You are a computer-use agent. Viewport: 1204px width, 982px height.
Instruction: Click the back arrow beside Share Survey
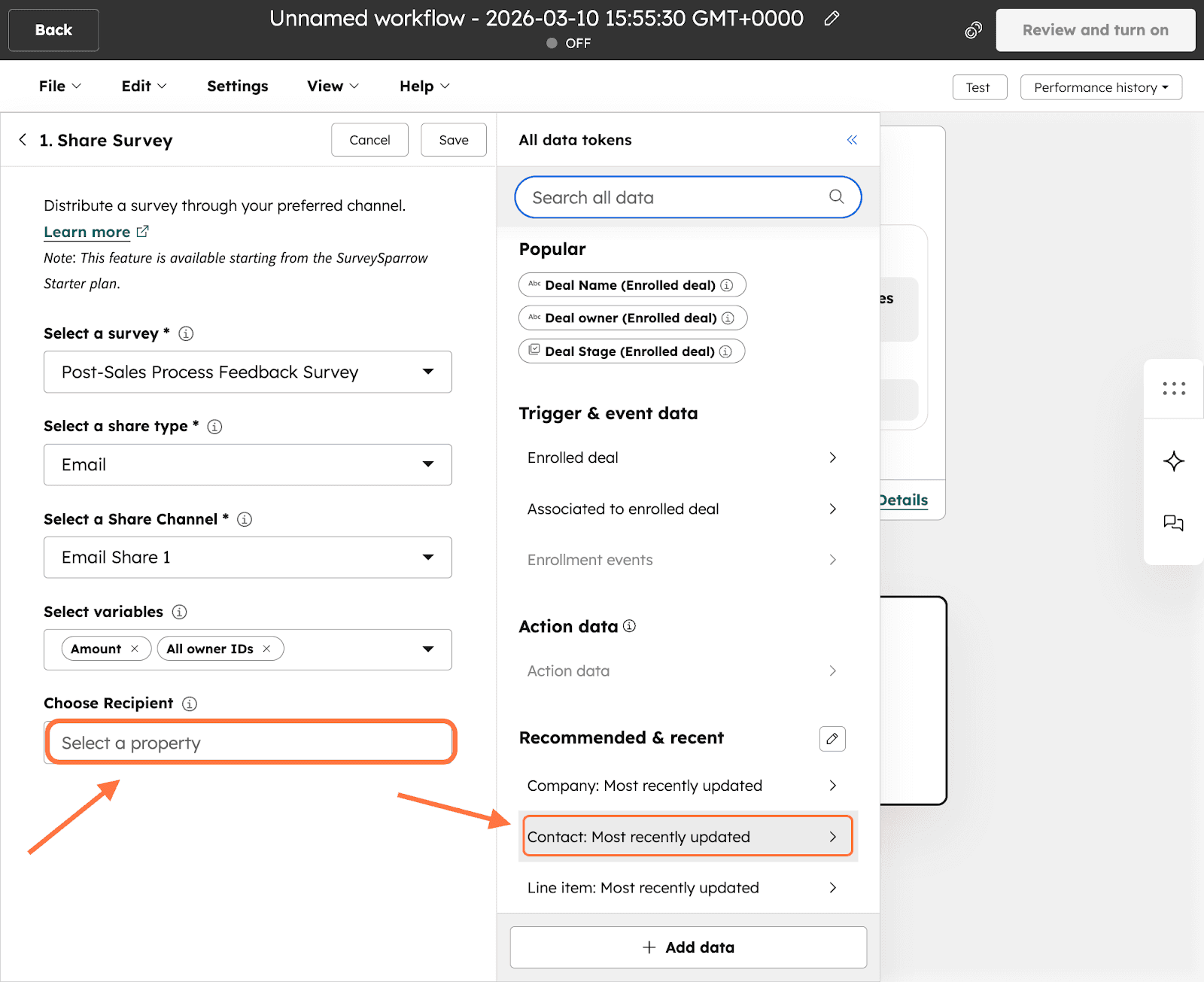(23, 140)
